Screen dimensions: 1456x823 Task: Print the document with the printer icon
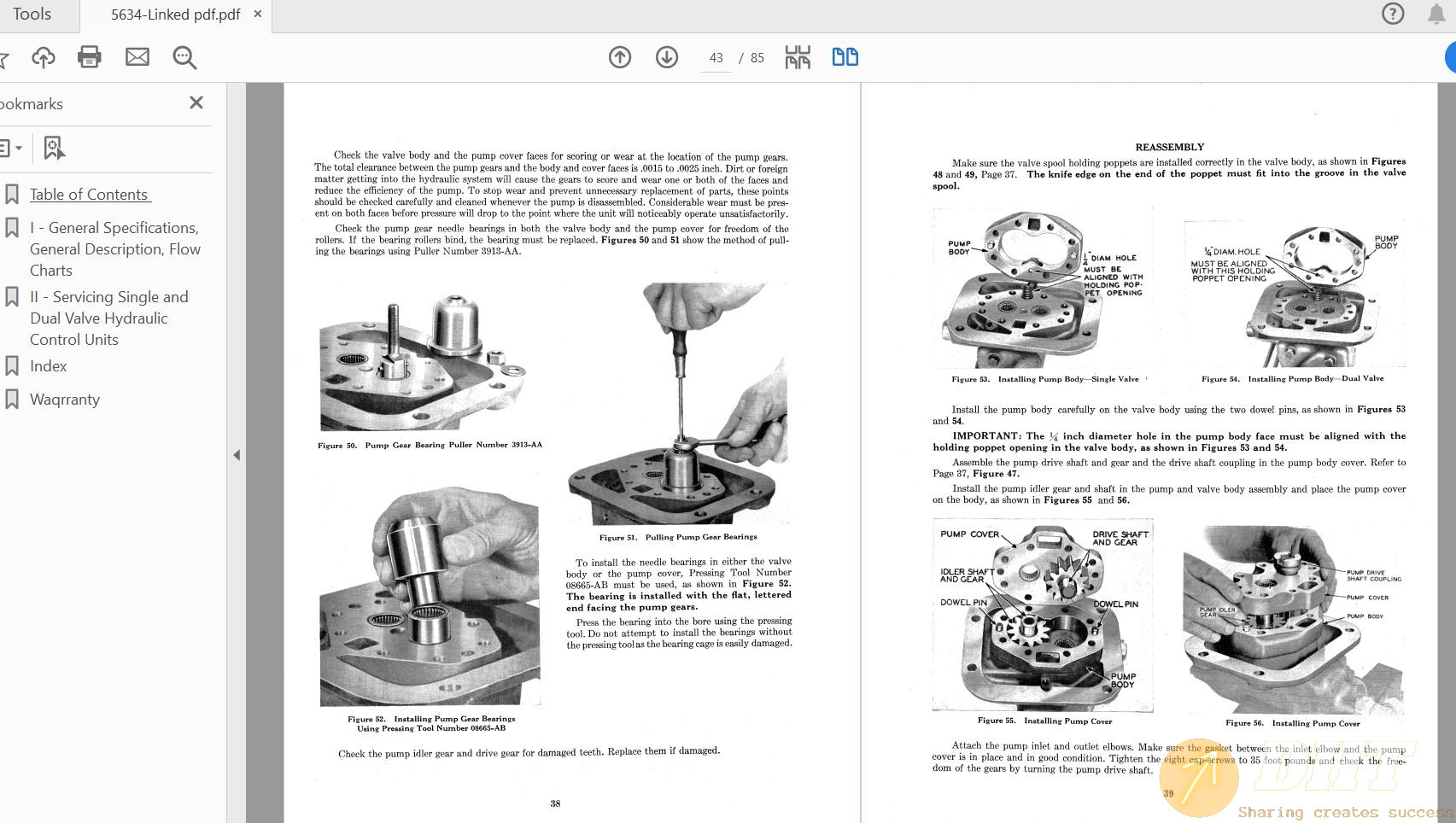pyautogui.click(x=90, y=57)
